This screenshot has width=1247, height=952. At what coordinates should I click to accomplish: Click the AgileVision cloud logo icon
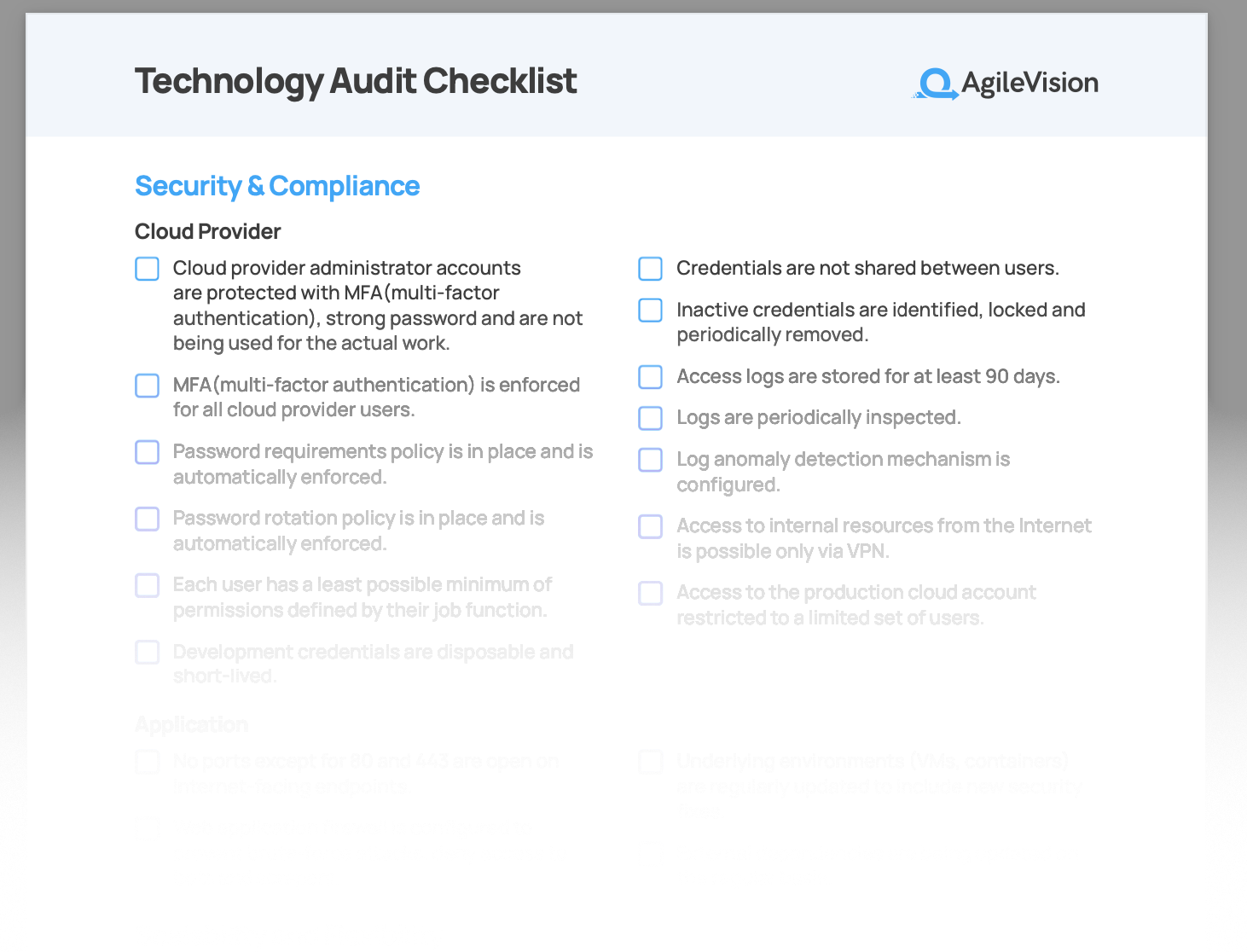[937, 84]
